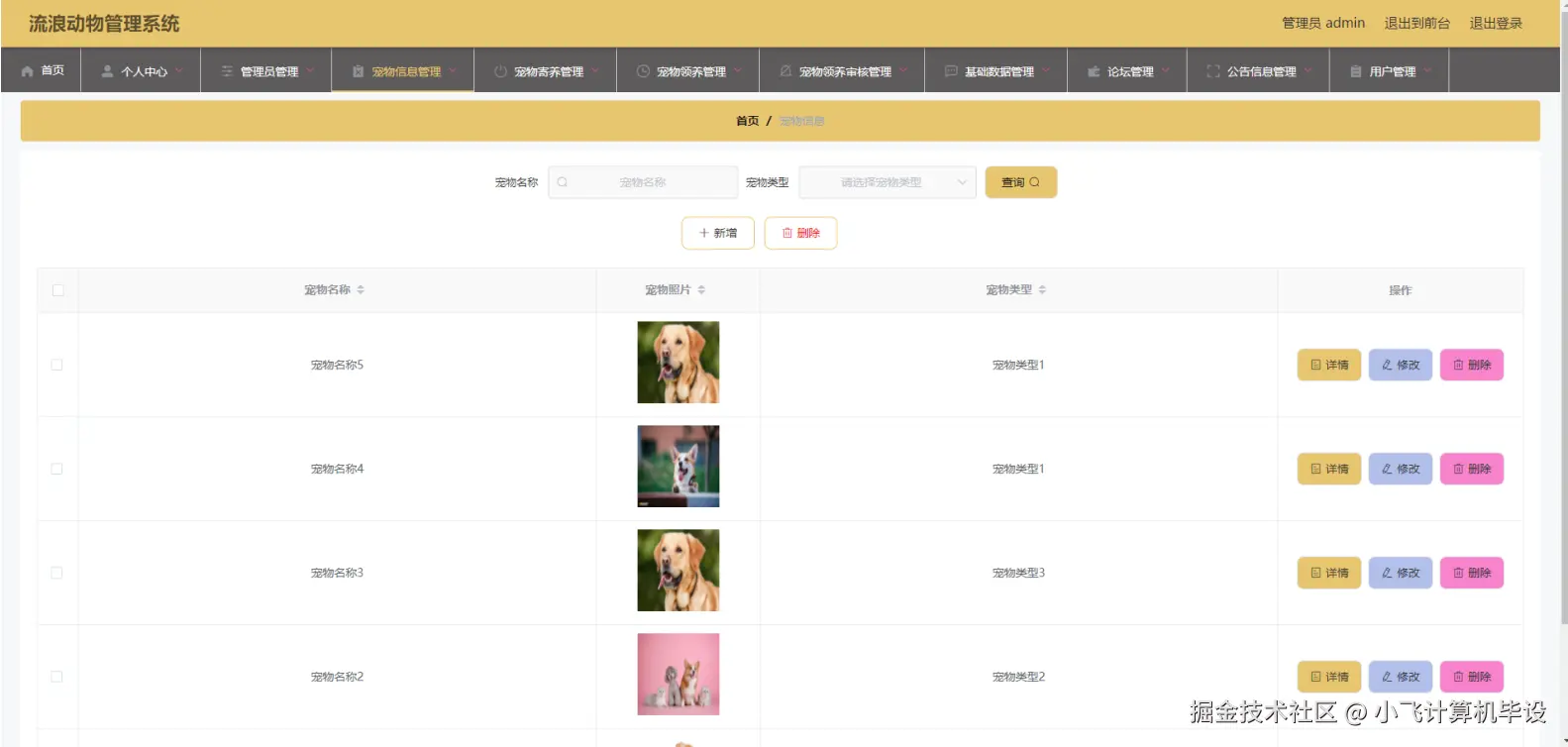This screenshot has width=1568, height=747.
Task: Click 退出到前台 link
Action: pos(1416,23)
